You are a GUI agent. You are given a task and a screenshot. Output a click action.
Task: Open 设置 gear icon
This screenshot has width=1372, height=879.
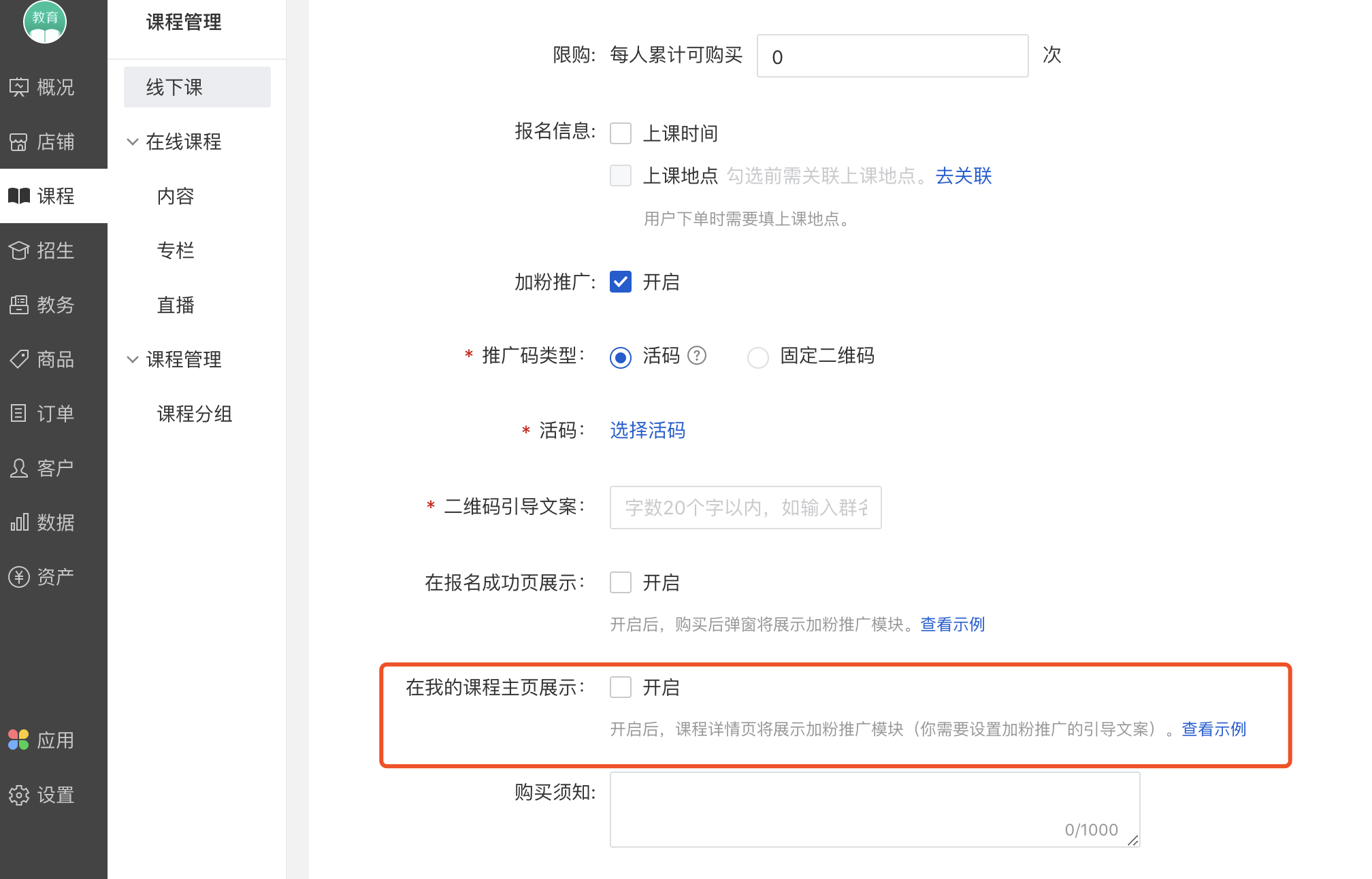(x=19, y=795)
